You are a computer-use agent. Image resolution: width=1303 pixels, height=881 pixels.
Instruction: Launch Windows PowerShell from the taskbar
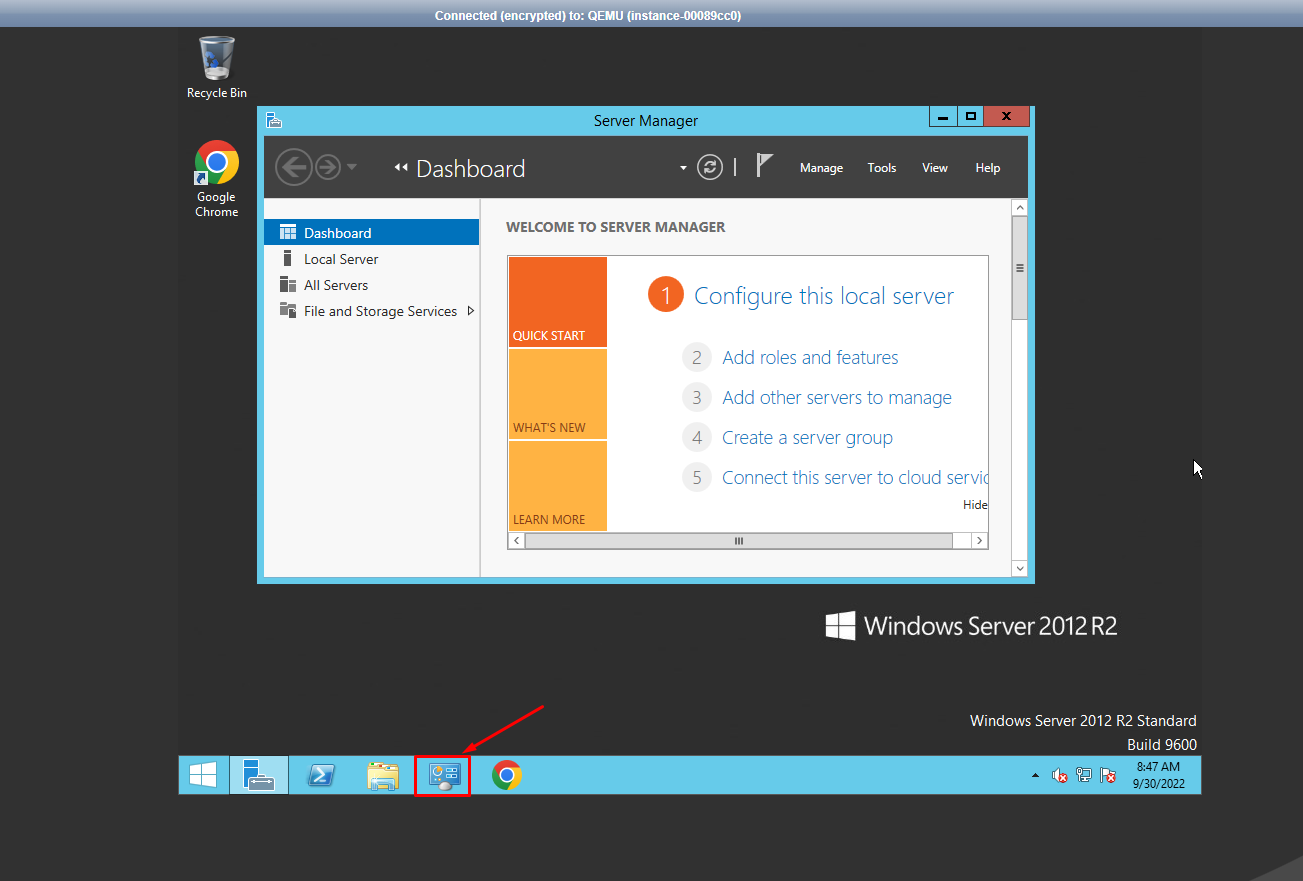[x=320, y=776]
